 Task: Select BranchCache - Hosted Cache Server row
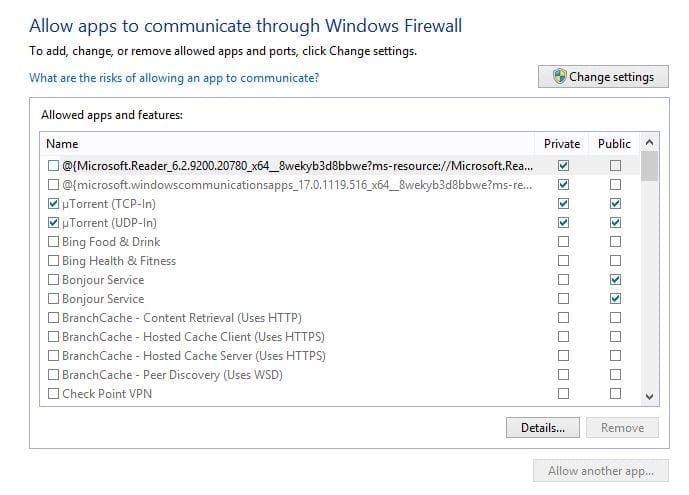point(193,356)
